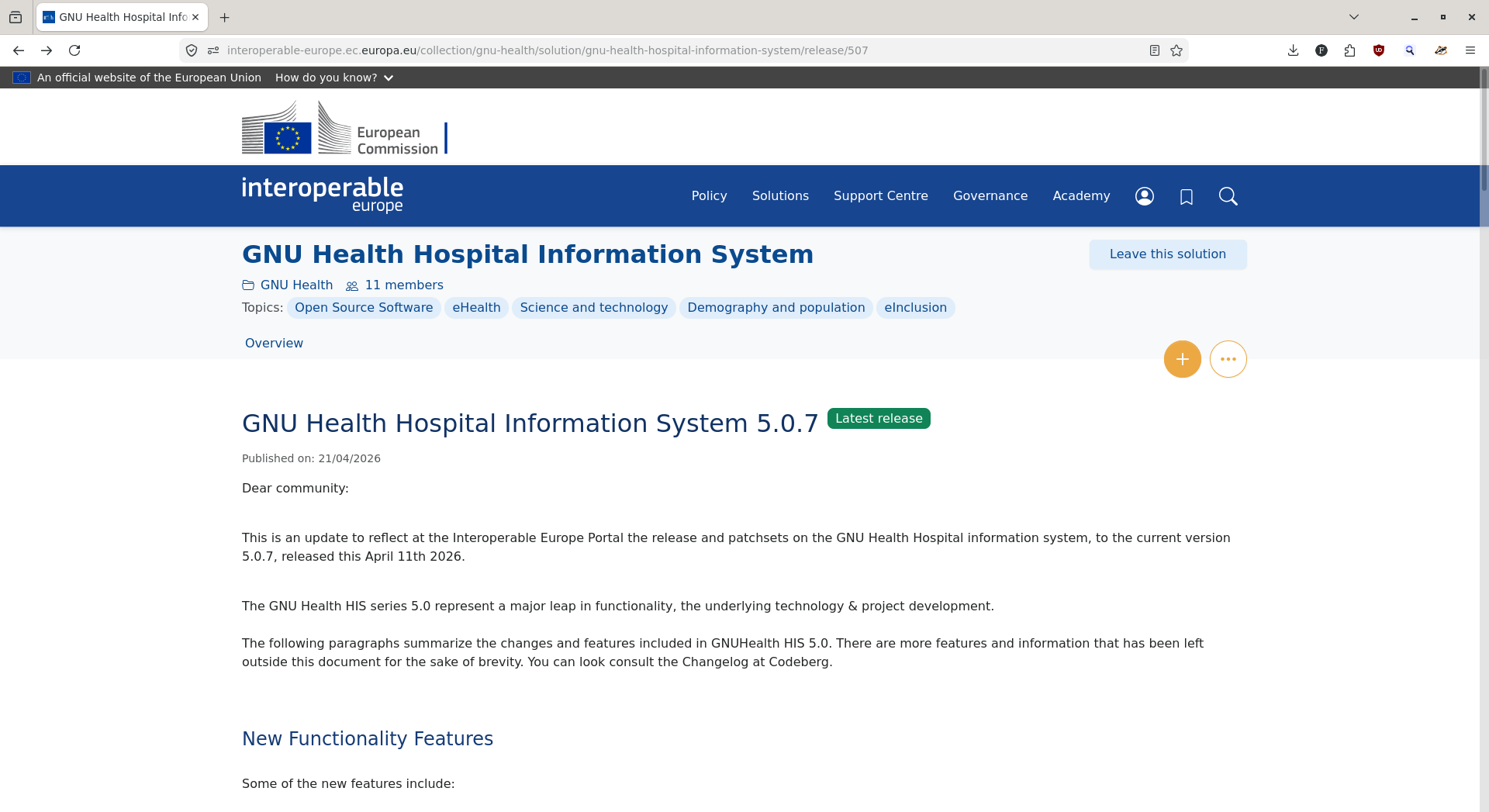Viewport: 1489px width, 812px height.
Task: Open the Support Centre menu item
Action: pyautogui.click(x=881, y=196)
